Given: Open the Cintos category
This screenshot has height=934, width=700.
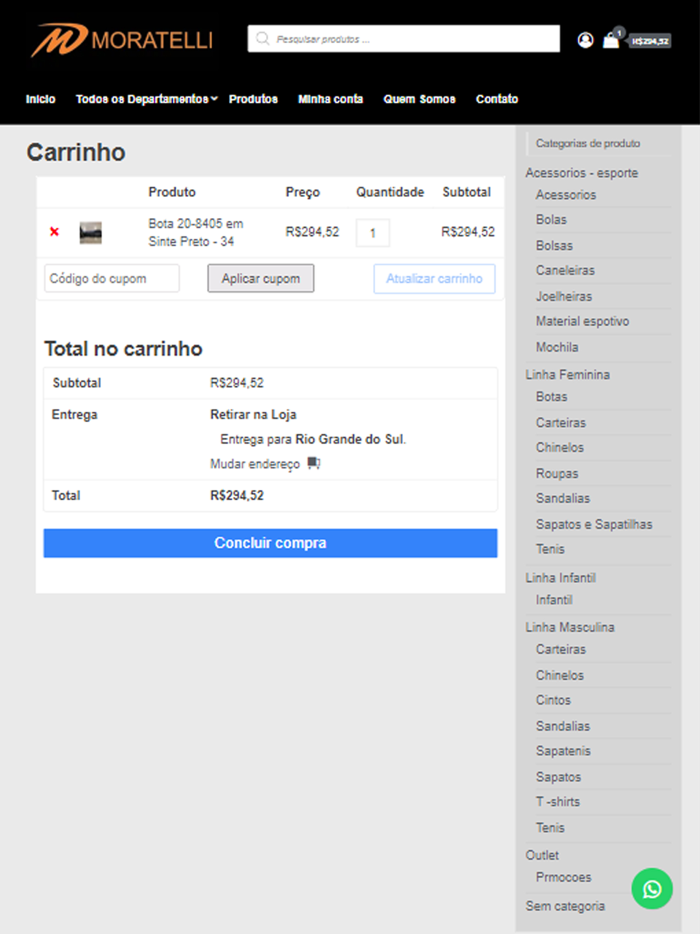Looking at the screenshot, I should pos(553,700).
